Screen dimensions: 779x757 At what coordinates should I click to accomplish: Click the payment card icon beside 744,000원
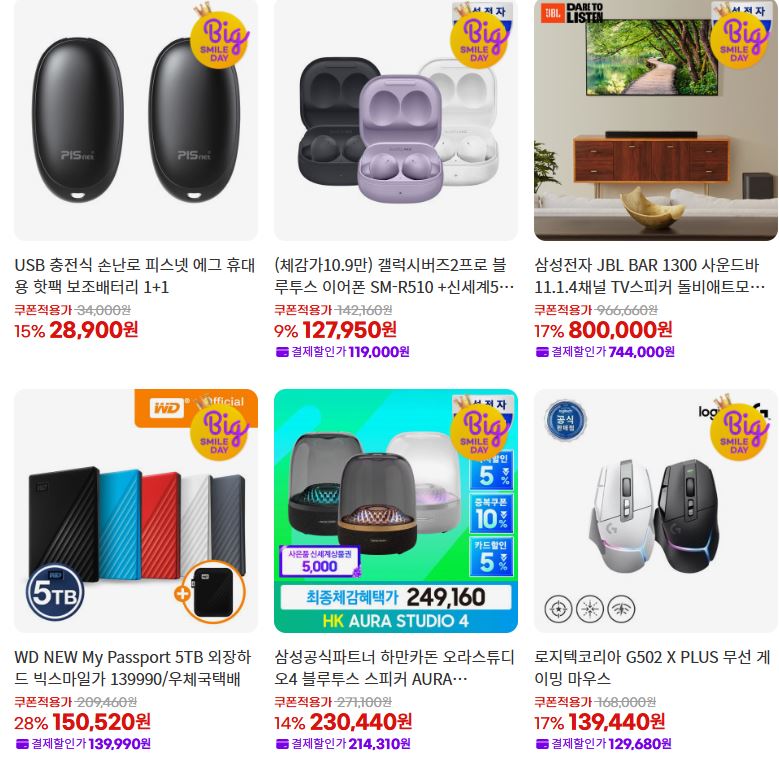point(542,352)
